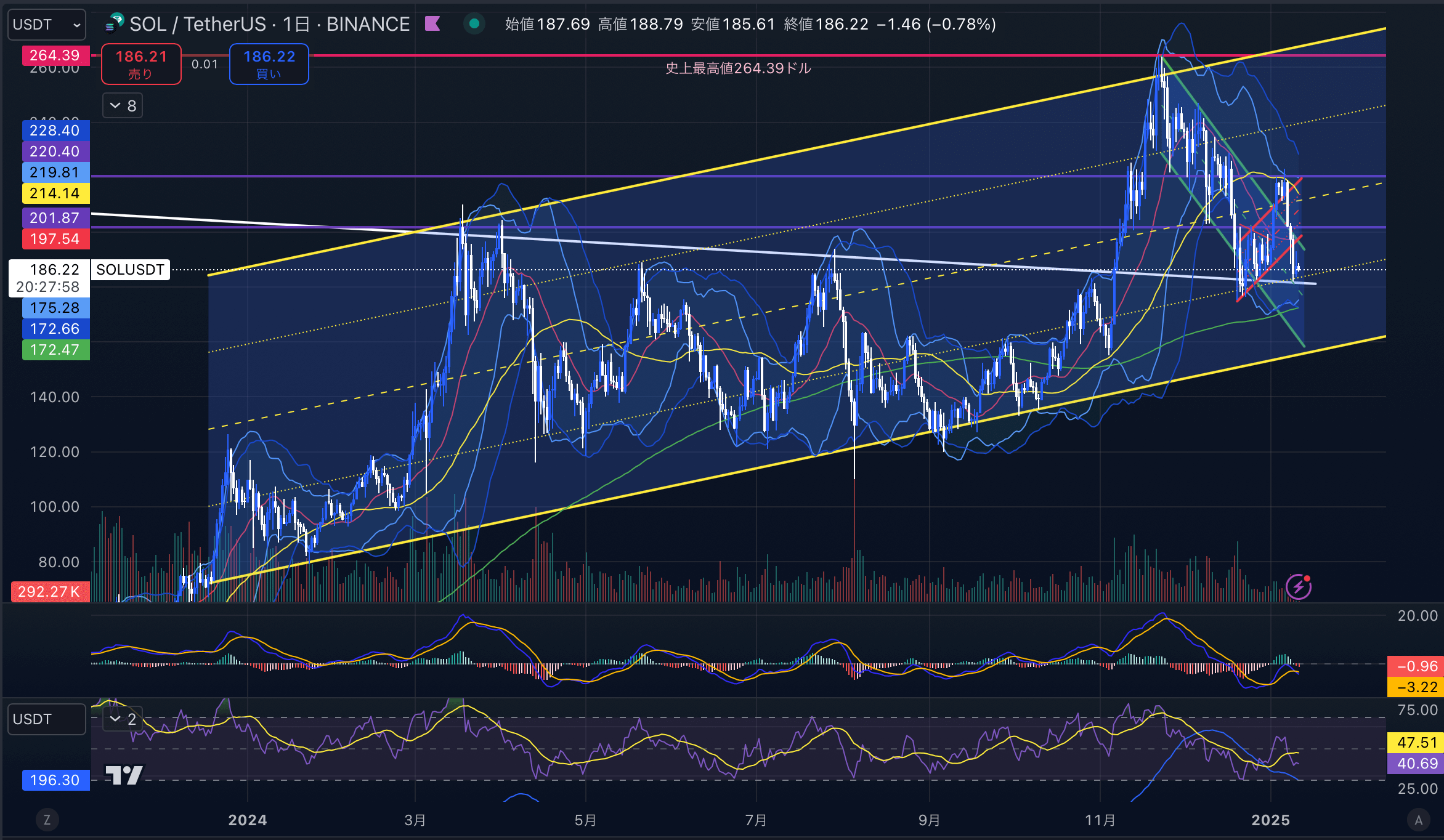Collapse the indicator legend showing 8
The image size is (1444, 840).
point(123,106)
